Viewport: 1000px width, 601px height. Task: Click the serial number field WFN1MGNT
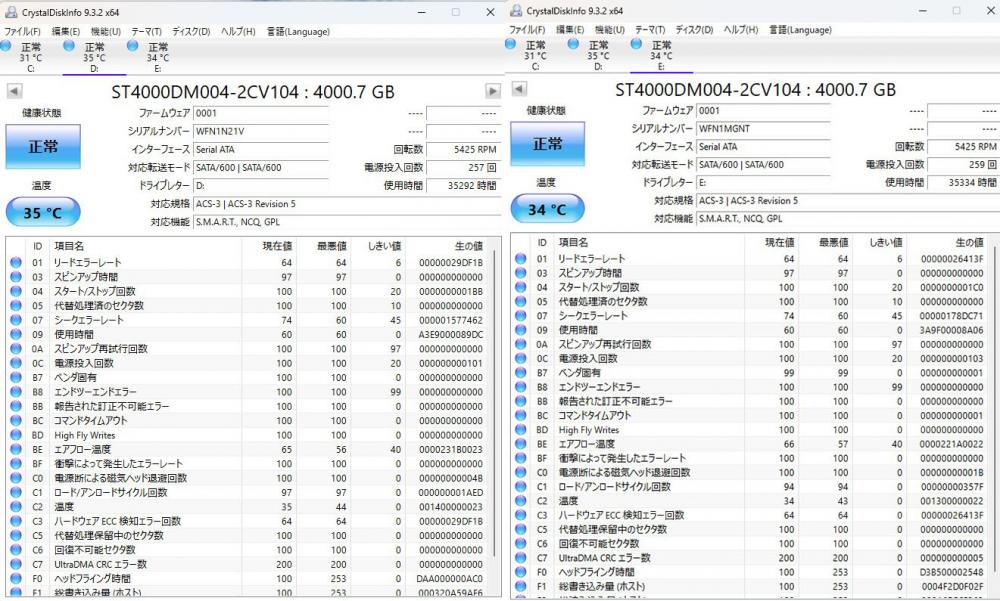click(x=763, y=128)
